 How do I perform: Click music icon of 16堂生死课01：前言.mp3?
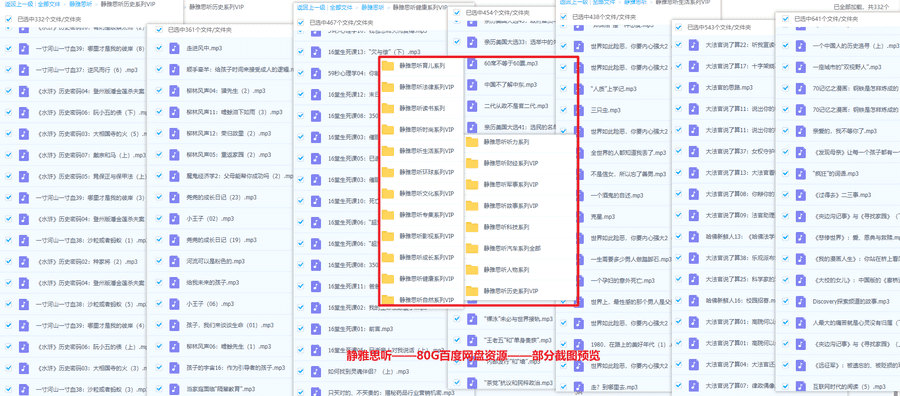pos(316,329)
